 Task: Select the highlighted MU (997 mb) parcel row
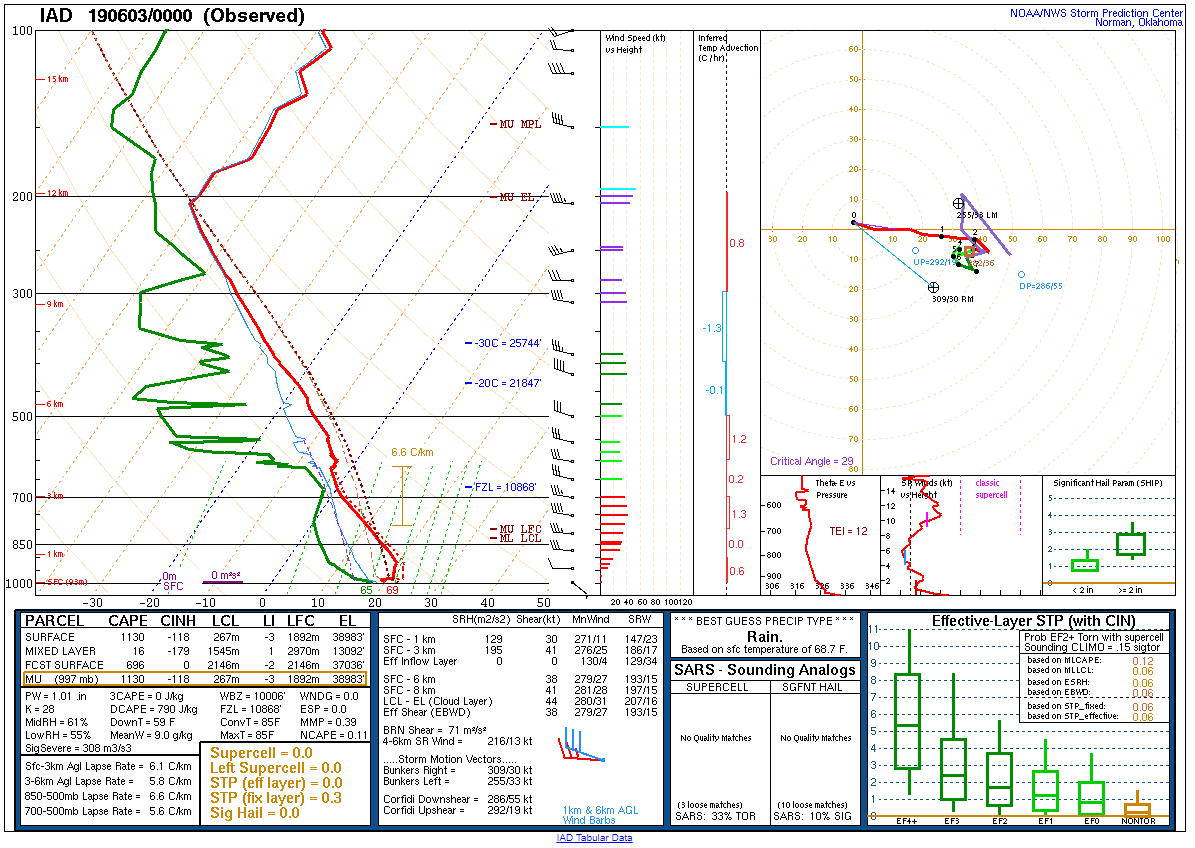(194, 679)
